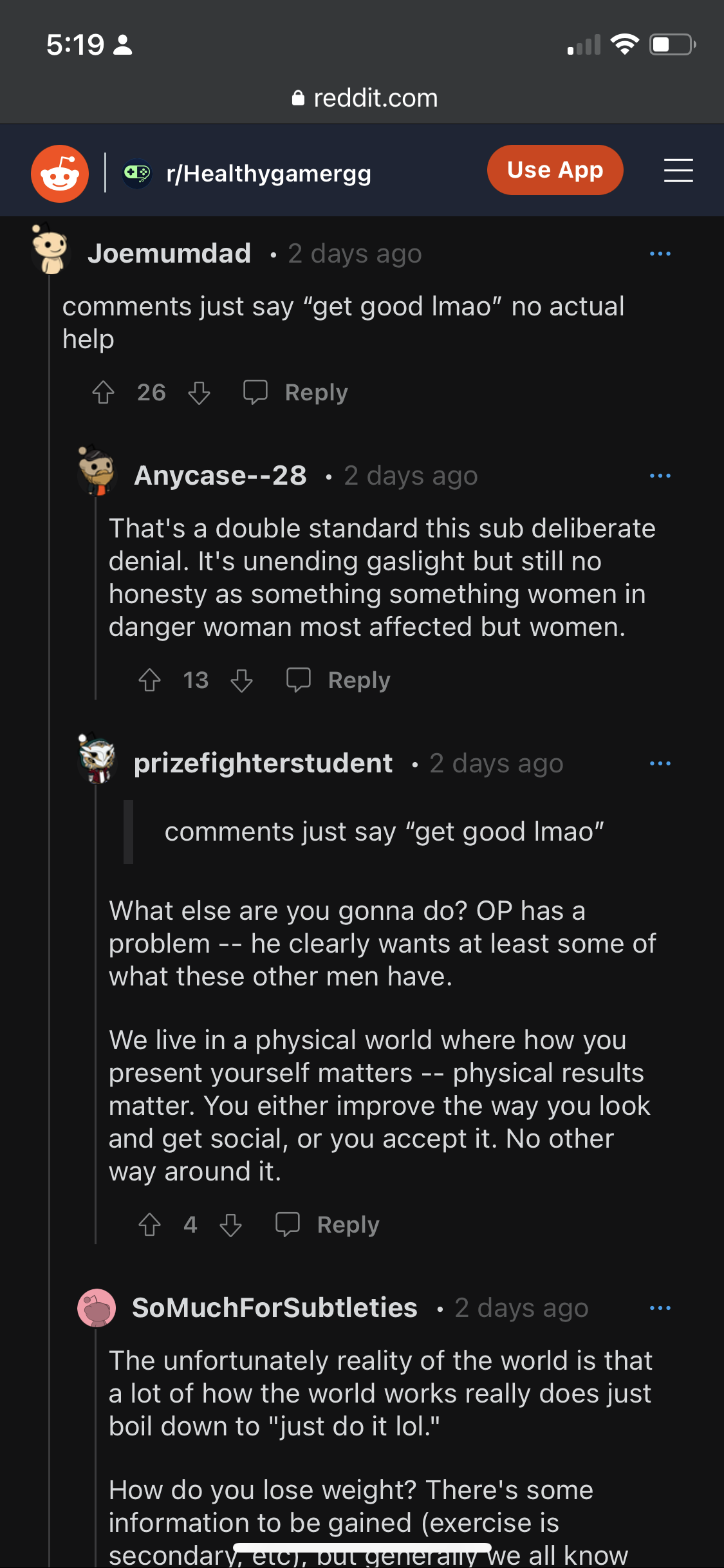Open SoMuchForSubtleties comment options menu

coord(660,1308)
